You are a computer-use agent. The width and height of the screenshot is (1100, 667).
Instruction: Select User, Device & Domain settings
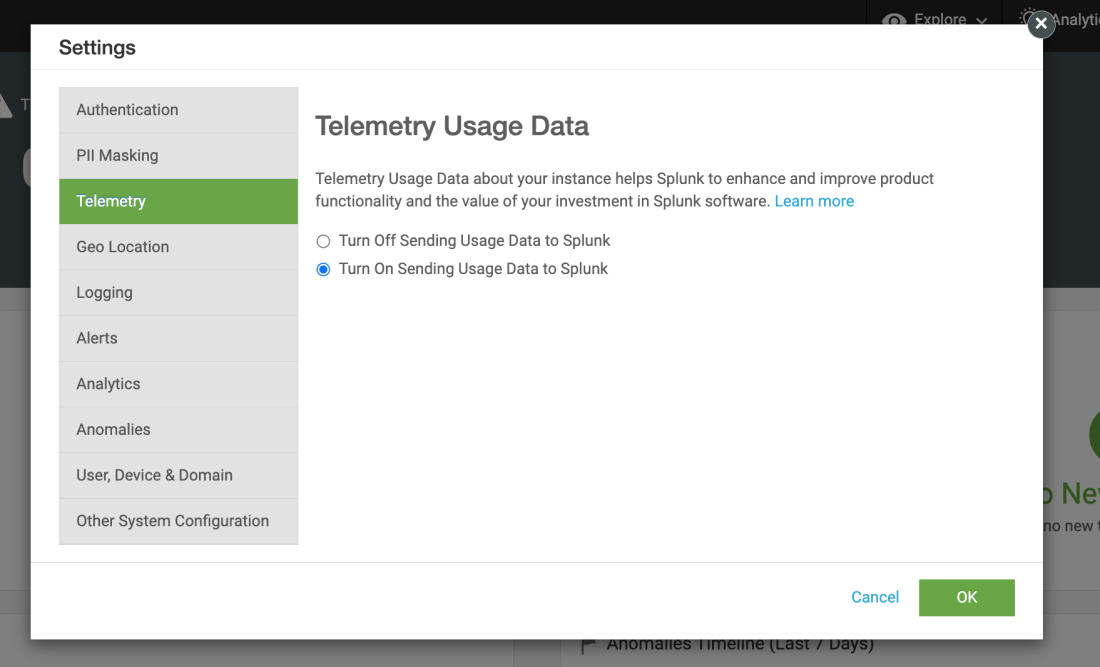coord(178,475)
